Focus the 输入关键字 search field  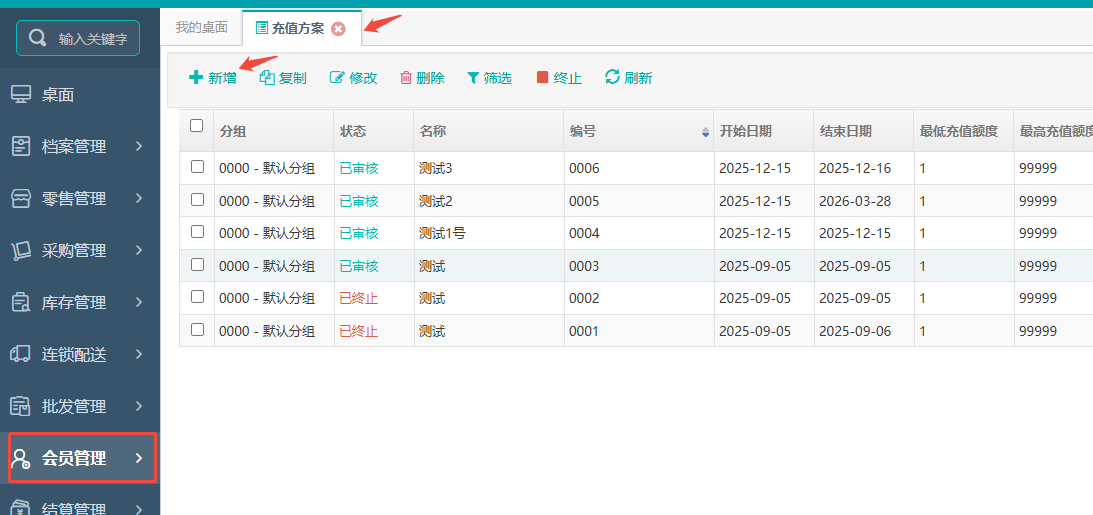78,38
